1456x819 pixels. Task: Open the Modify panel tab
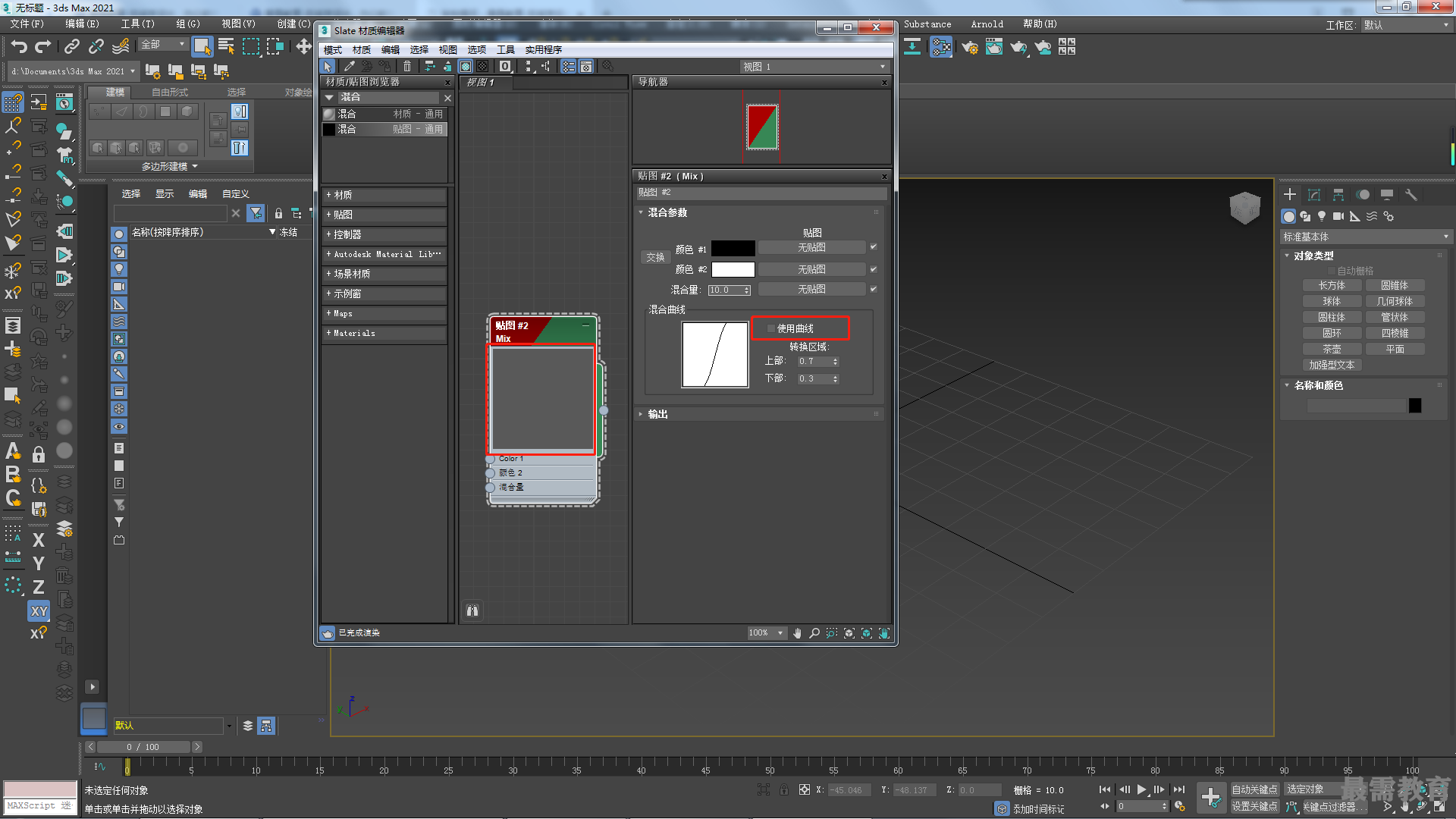click(x=1314, y=195)
